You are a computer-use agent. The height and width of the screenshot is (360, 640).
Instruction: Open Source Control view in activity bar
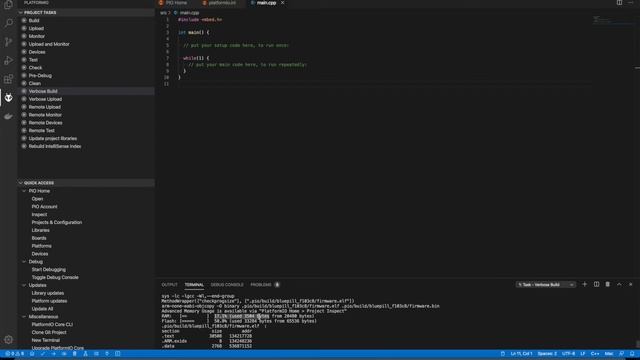[x=8, y=42]
